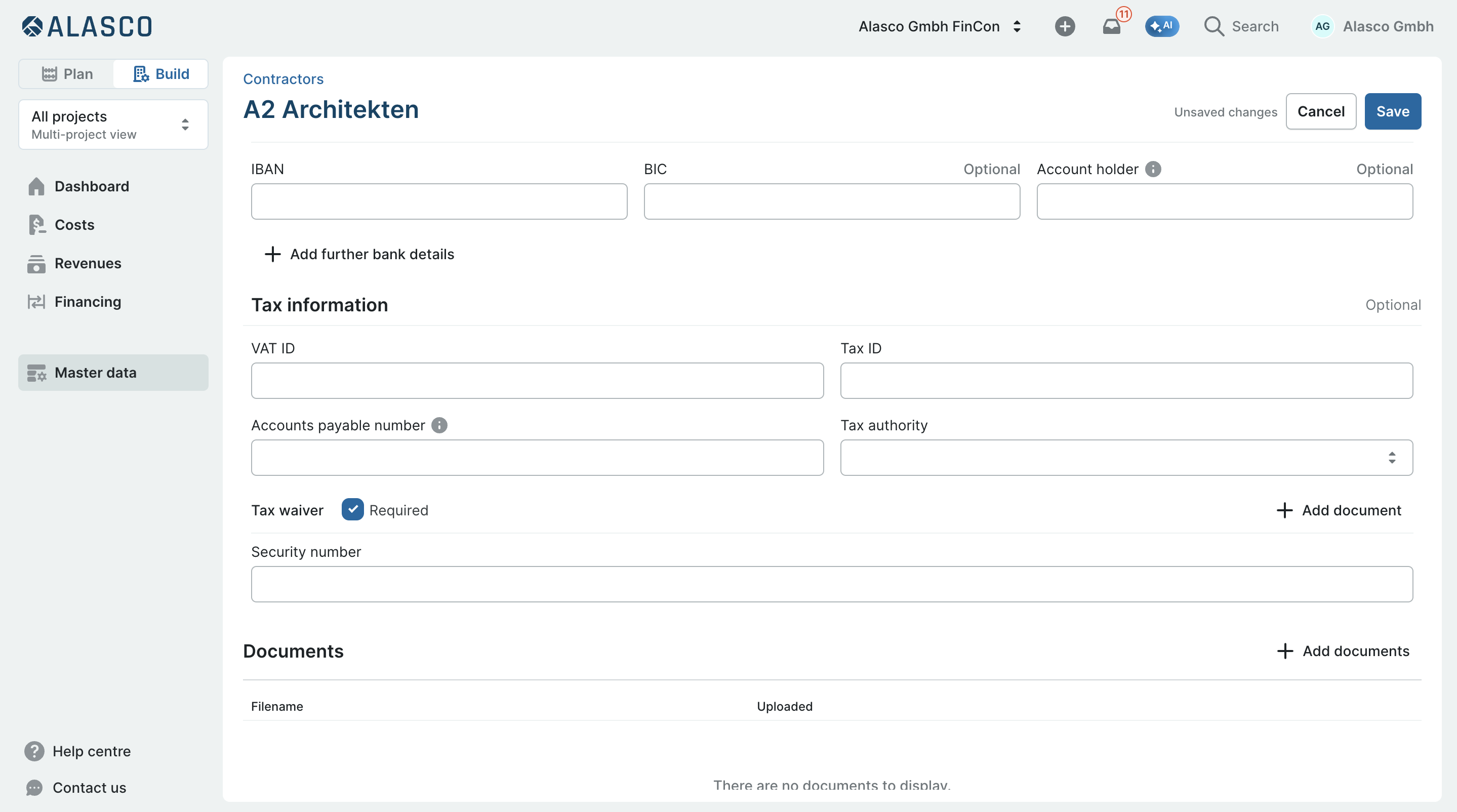This screenshot has height=812, width=1457.
Task: Click Add further bank details
Action: pyautogui.click(x=360, y=255)
